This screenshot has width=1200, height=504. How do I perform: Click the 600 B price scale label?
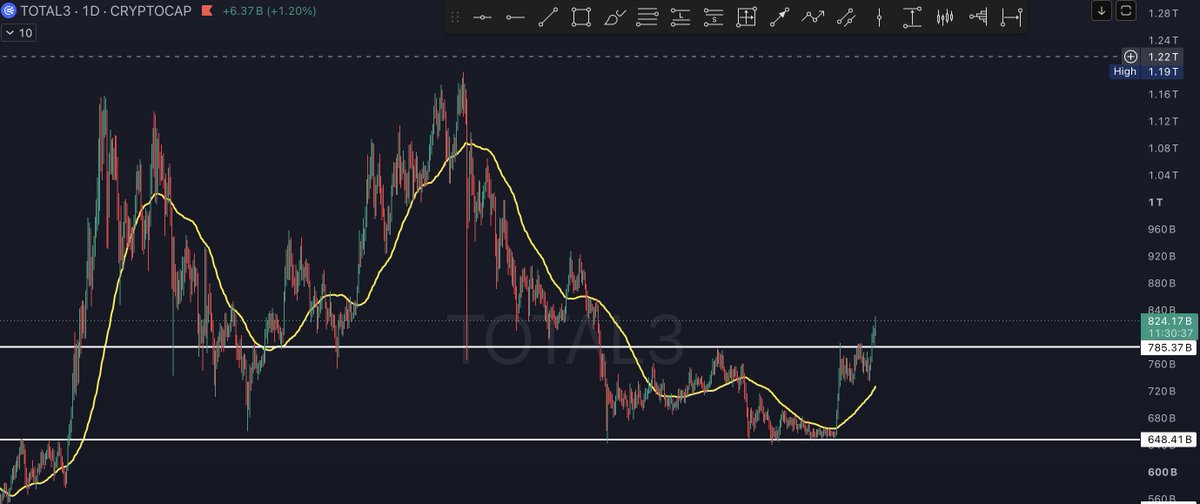(1161, 472)
